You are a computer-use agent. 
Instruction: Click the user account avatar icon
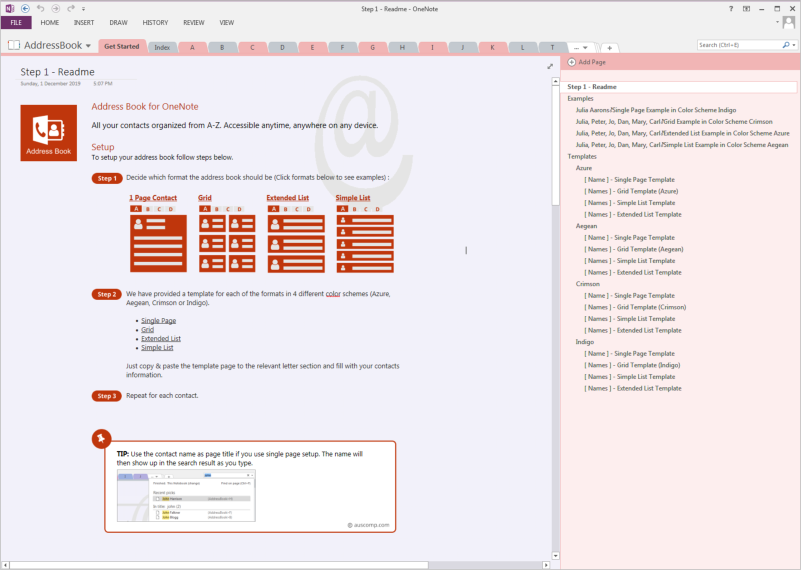pyautogui.click(x=789, y=22)
